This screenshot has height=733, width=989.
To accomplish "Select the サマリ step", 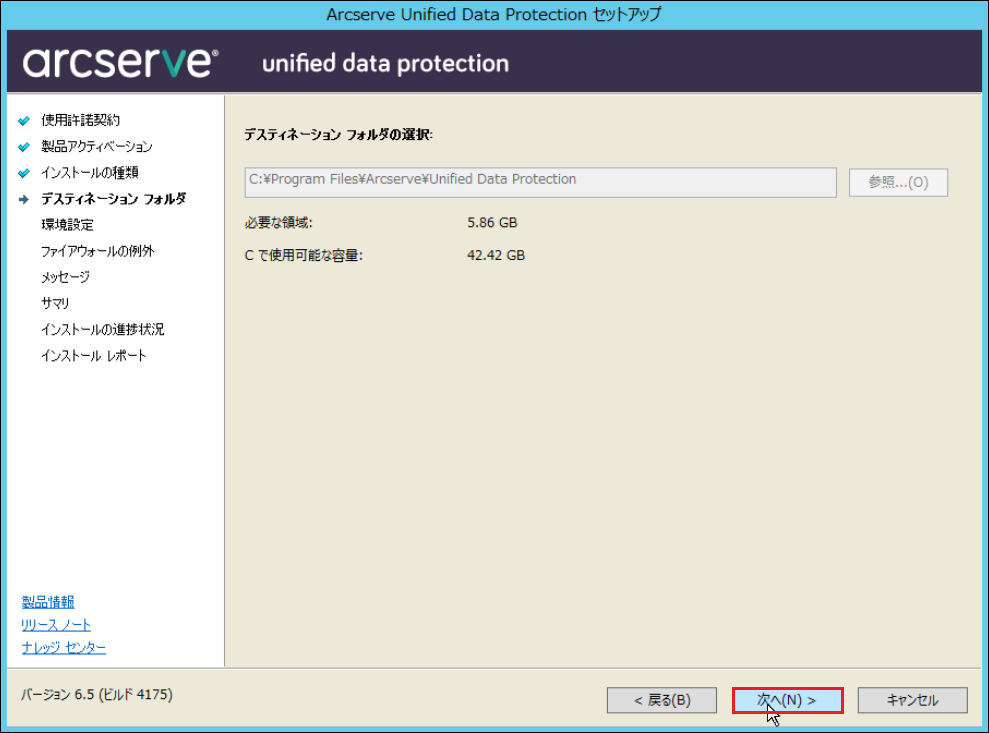I will click(55, 303).
